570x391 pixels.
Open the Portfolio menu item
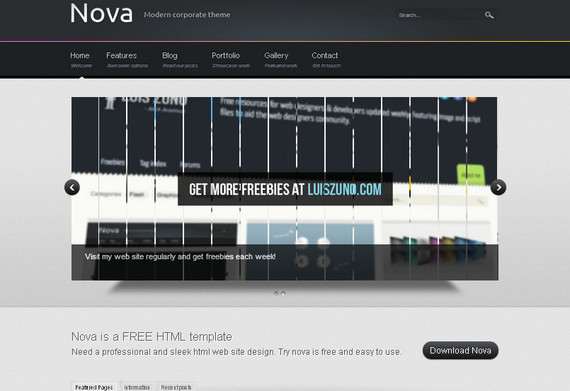tap(230, 60)
